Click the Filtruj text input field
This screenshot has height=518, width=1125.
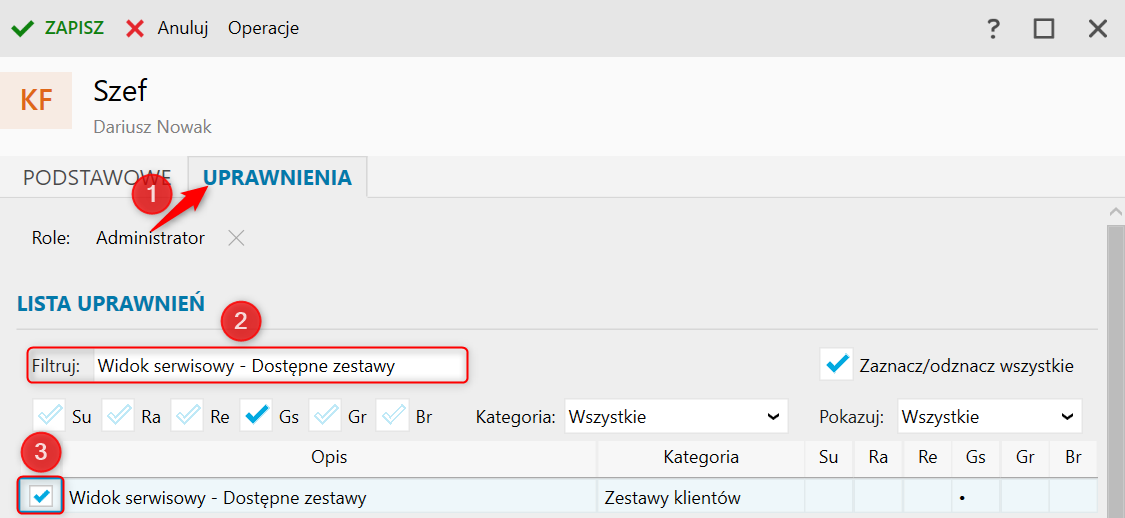(281, 366)
